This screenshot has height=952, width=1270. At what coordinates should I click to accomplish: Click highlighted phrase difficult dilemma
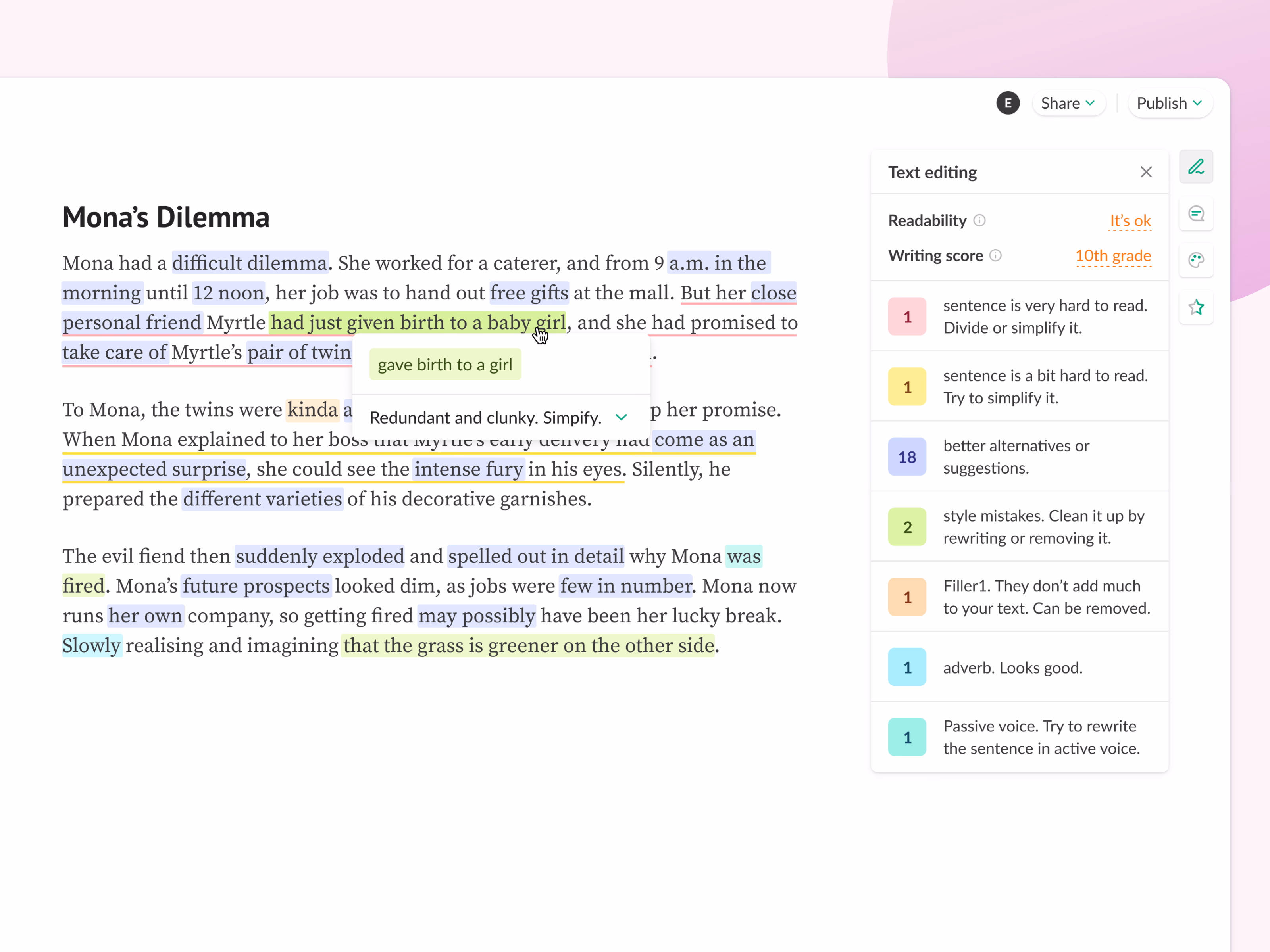(250, 263)
